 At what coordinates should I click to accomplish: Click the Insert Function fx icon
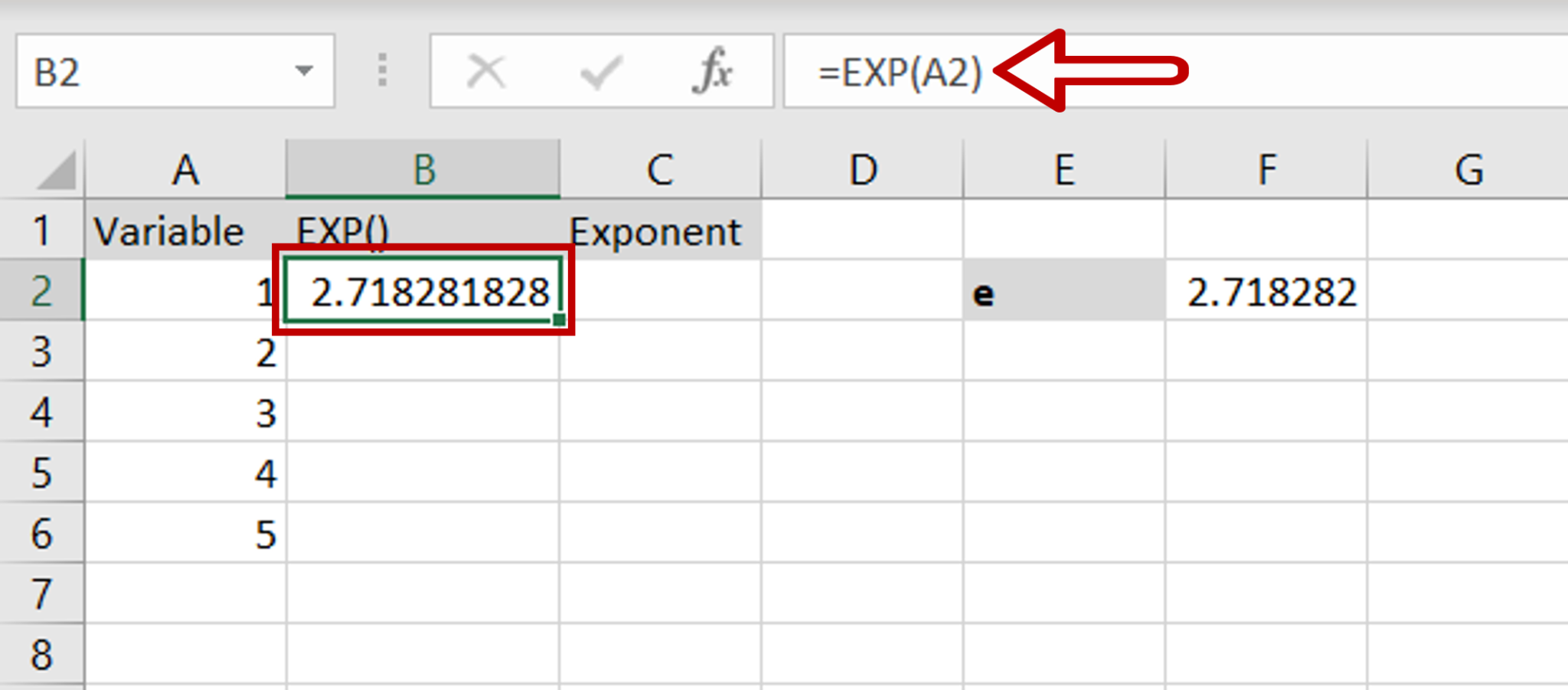tap(712, 71)
